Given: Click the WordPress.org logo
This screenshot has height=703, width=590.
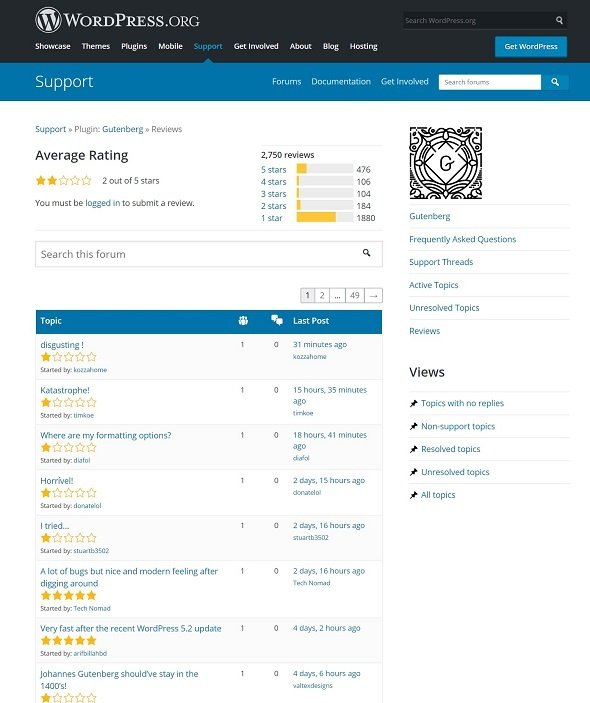Looking at the screenshot, I should [x=117, y=20].
